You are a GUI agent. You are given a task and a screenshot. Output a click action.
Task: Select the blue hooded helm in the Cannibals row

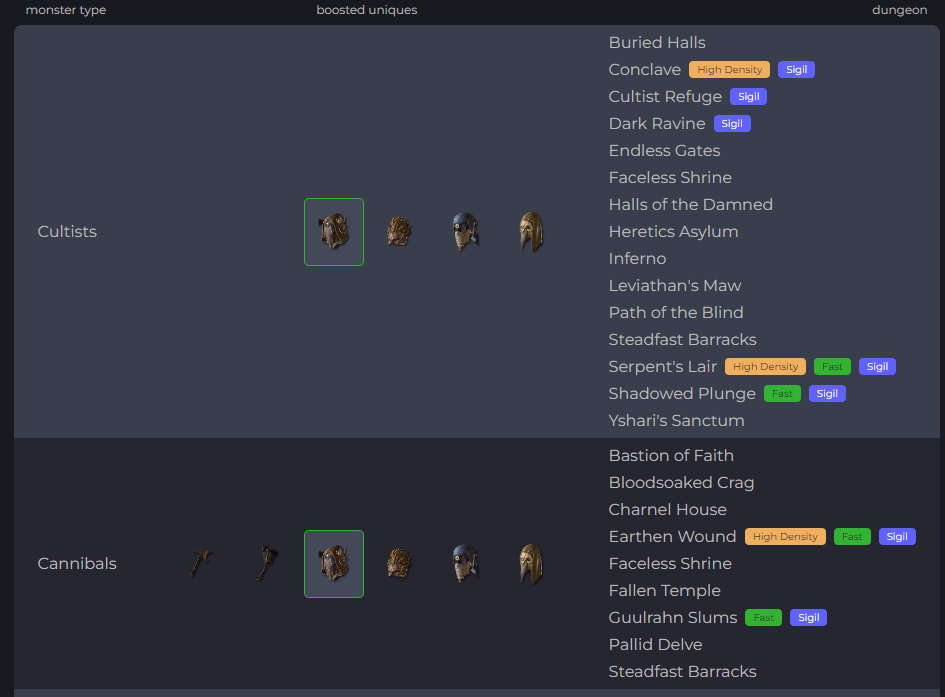click(x=464, y=564)
